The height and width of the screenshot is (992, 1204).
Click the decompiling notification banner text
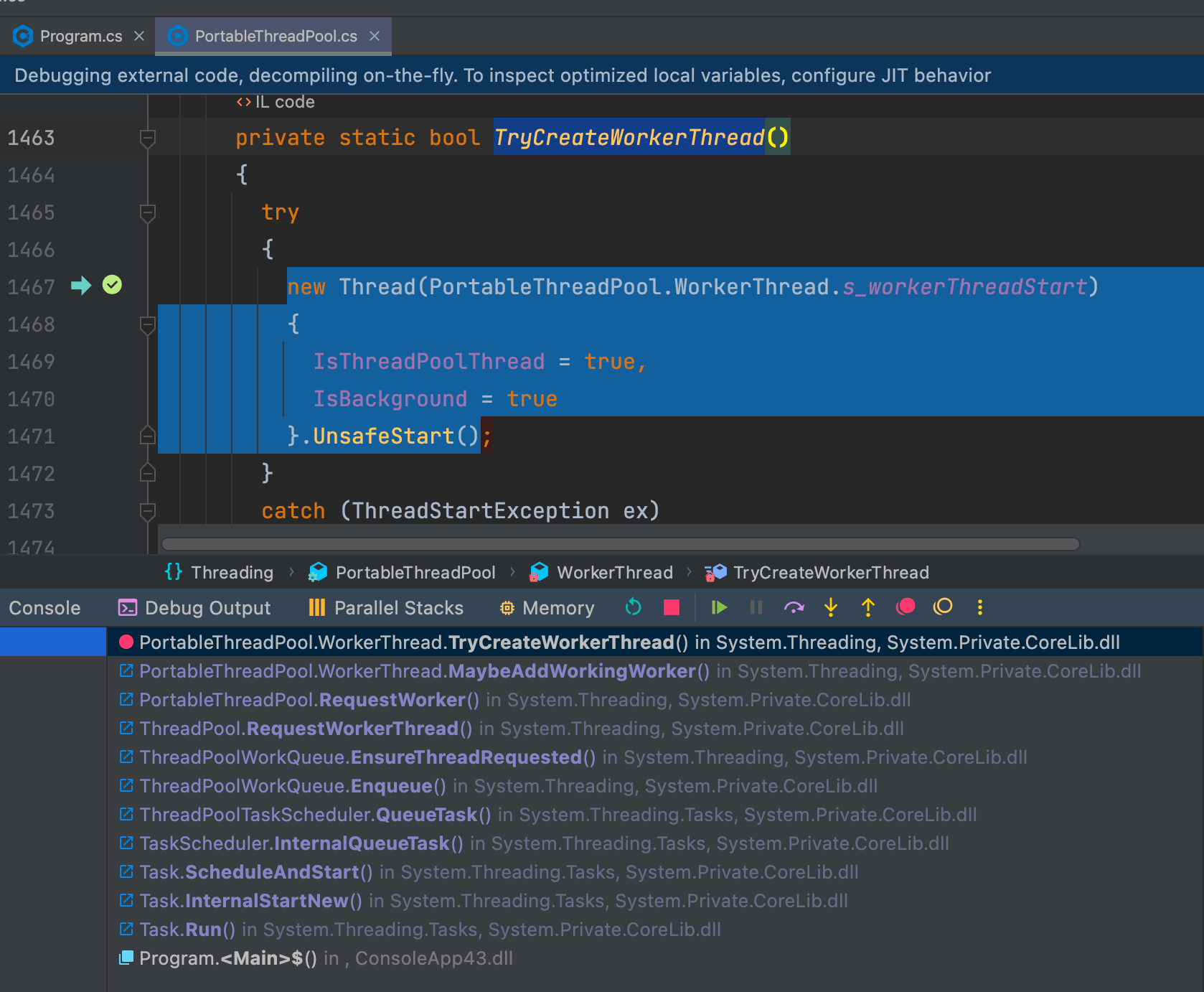pyautogui.click(x=502, y=75)
